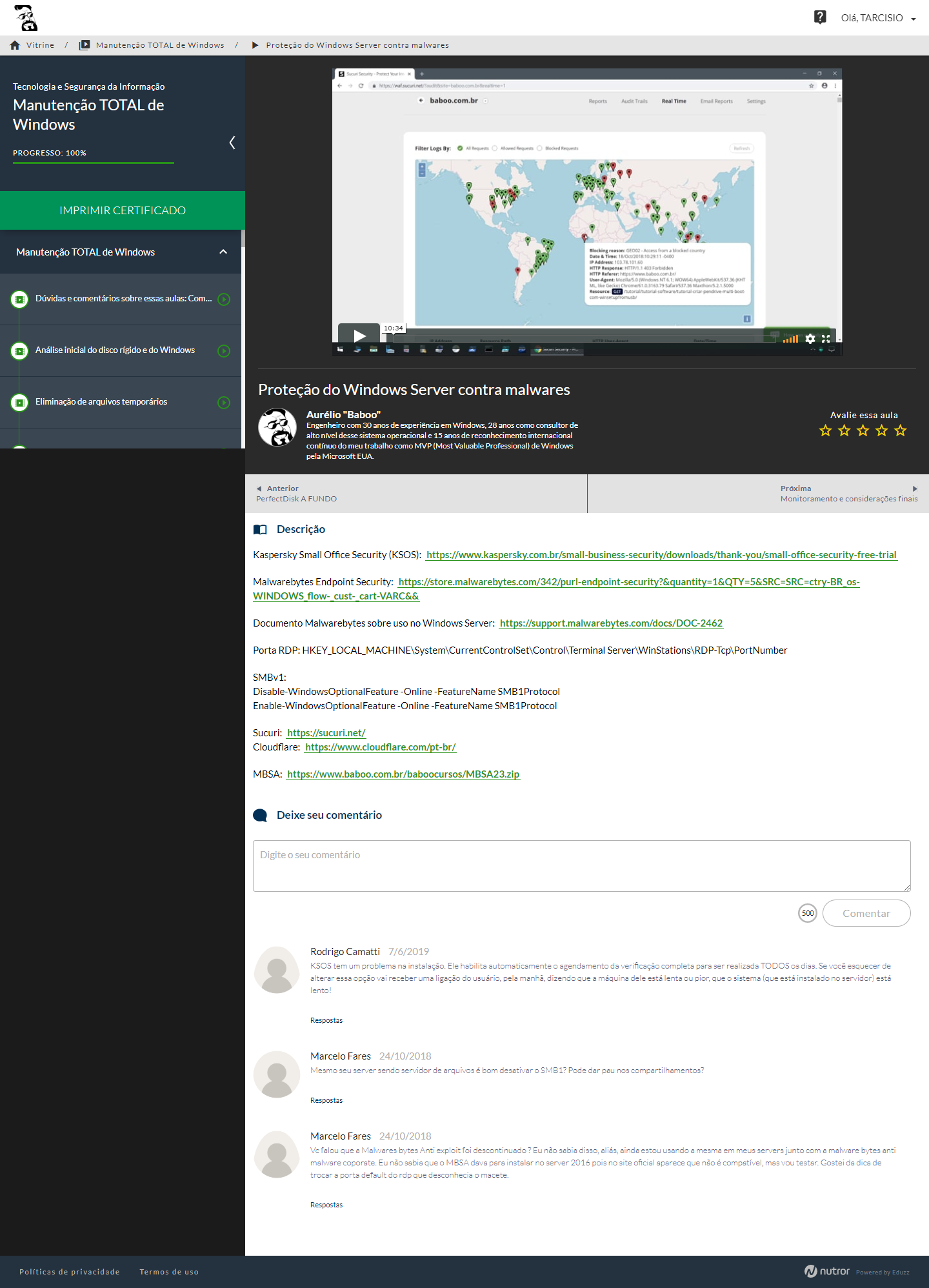Enter fullscreen mode on video player
929x1288 pixels.
(826, 339)
